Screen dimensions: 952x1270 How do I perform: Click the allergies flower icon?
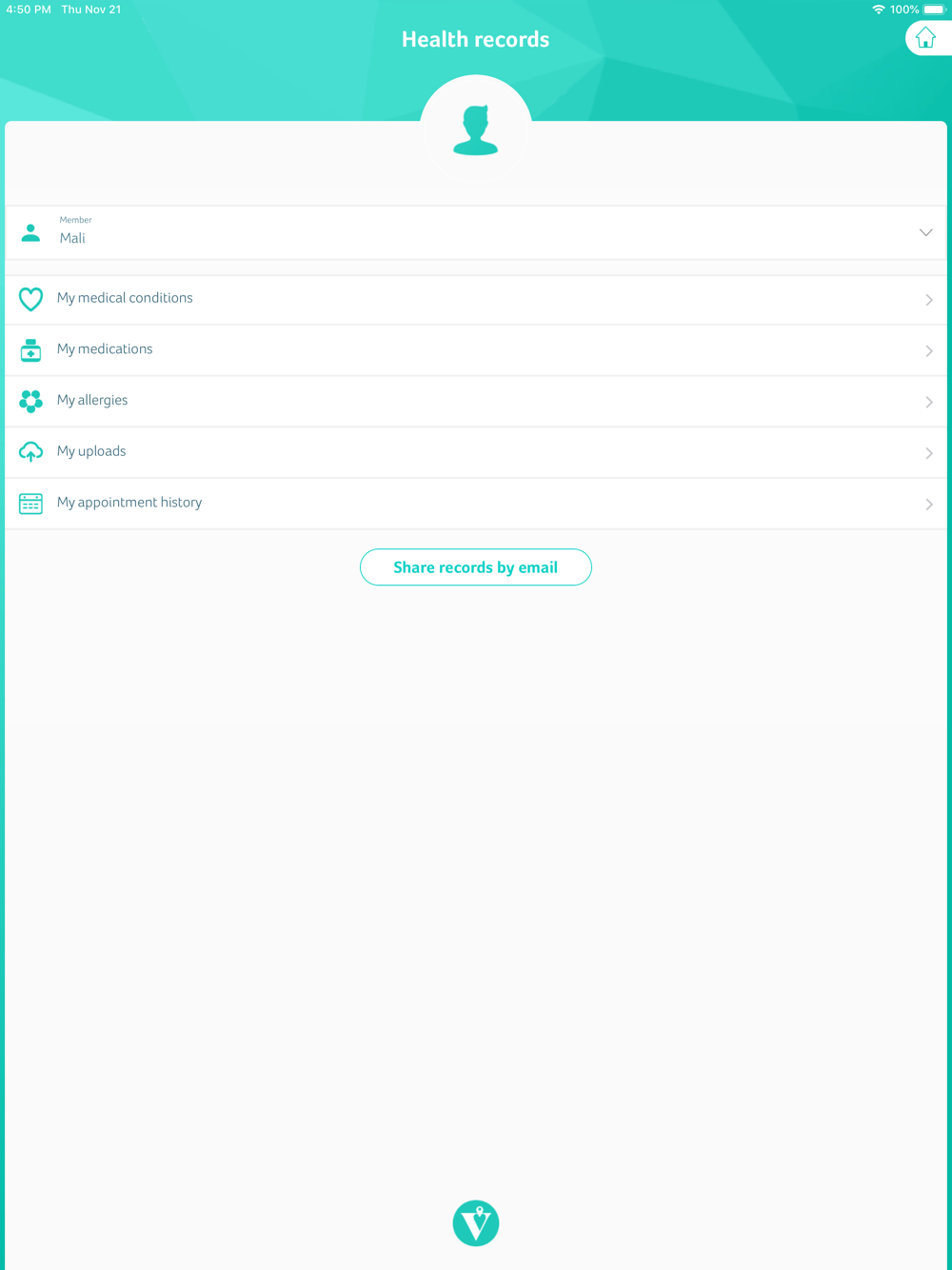[x=30, y=401]
